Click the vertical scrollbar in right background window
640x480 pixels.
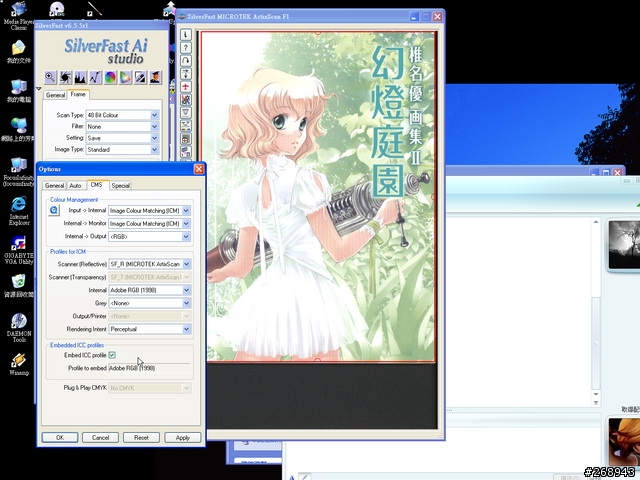point(596,343)
